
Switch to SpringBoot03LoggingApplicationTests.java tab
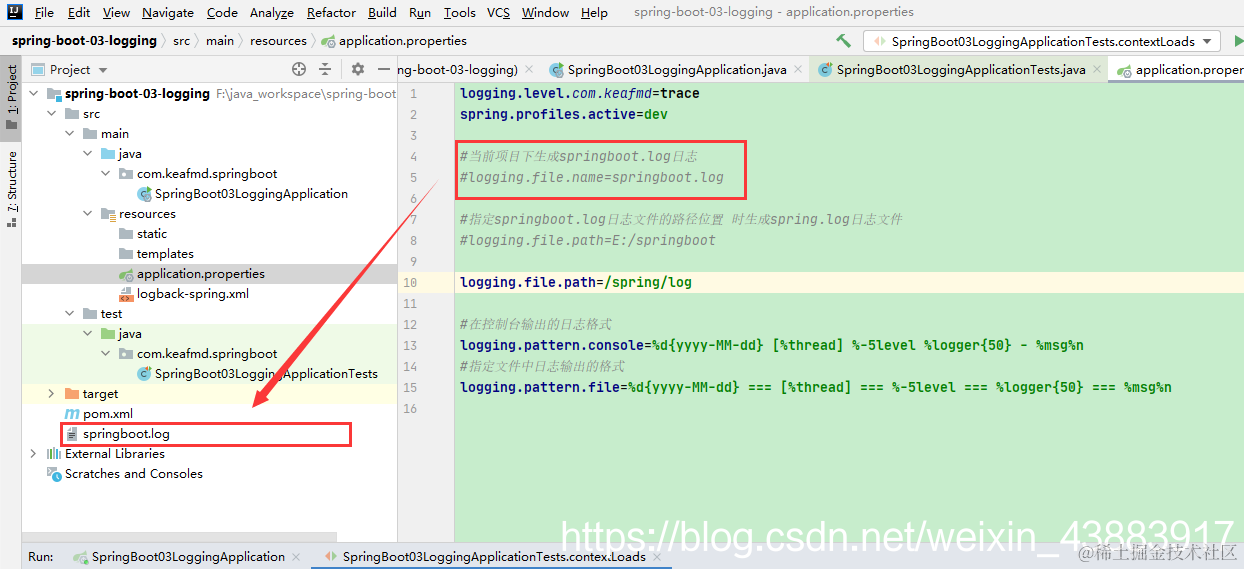961,70
